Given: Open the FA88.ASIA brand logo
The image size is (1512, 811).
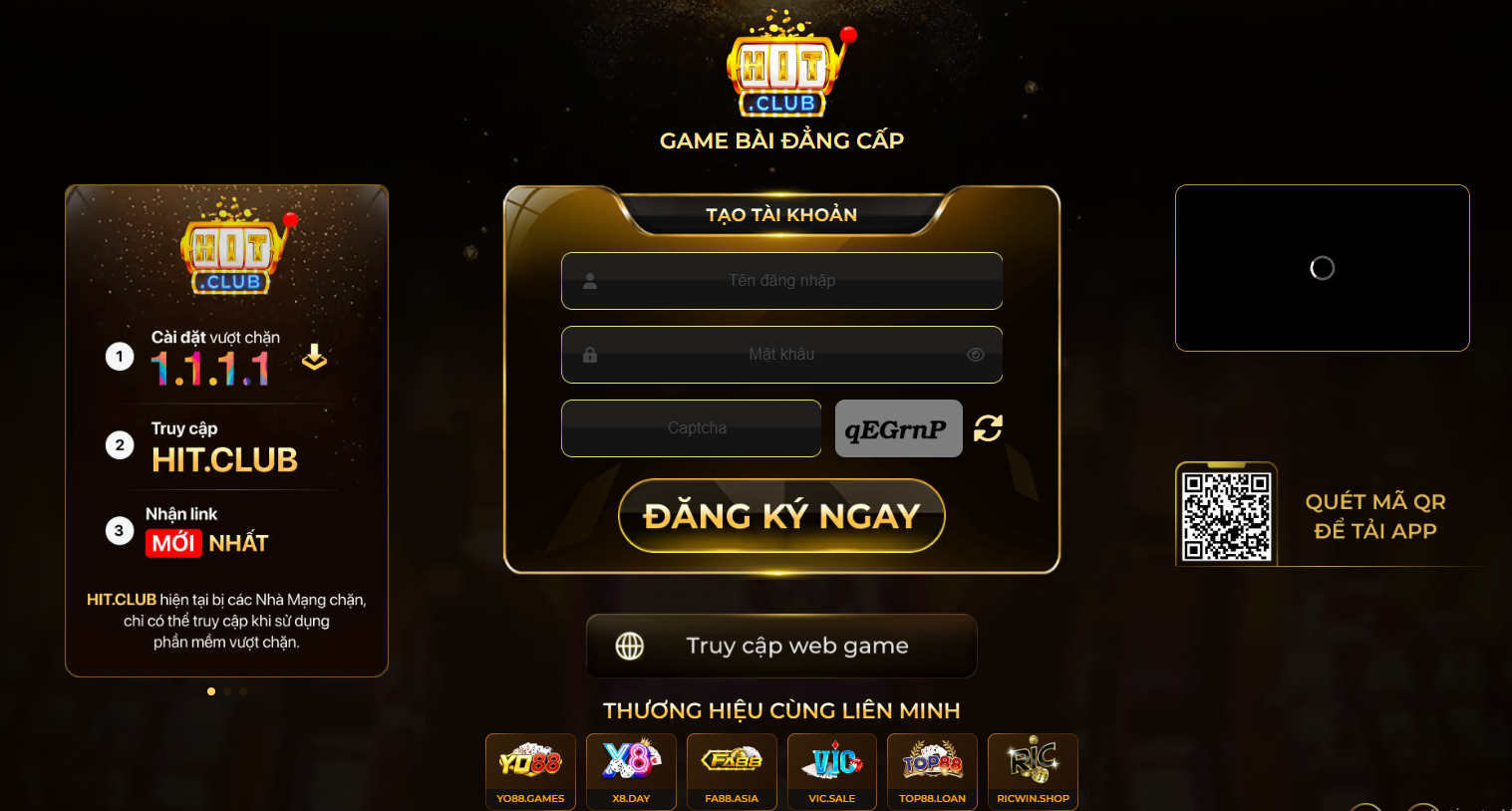Looking at the screenshot, I should coord(732,772).
